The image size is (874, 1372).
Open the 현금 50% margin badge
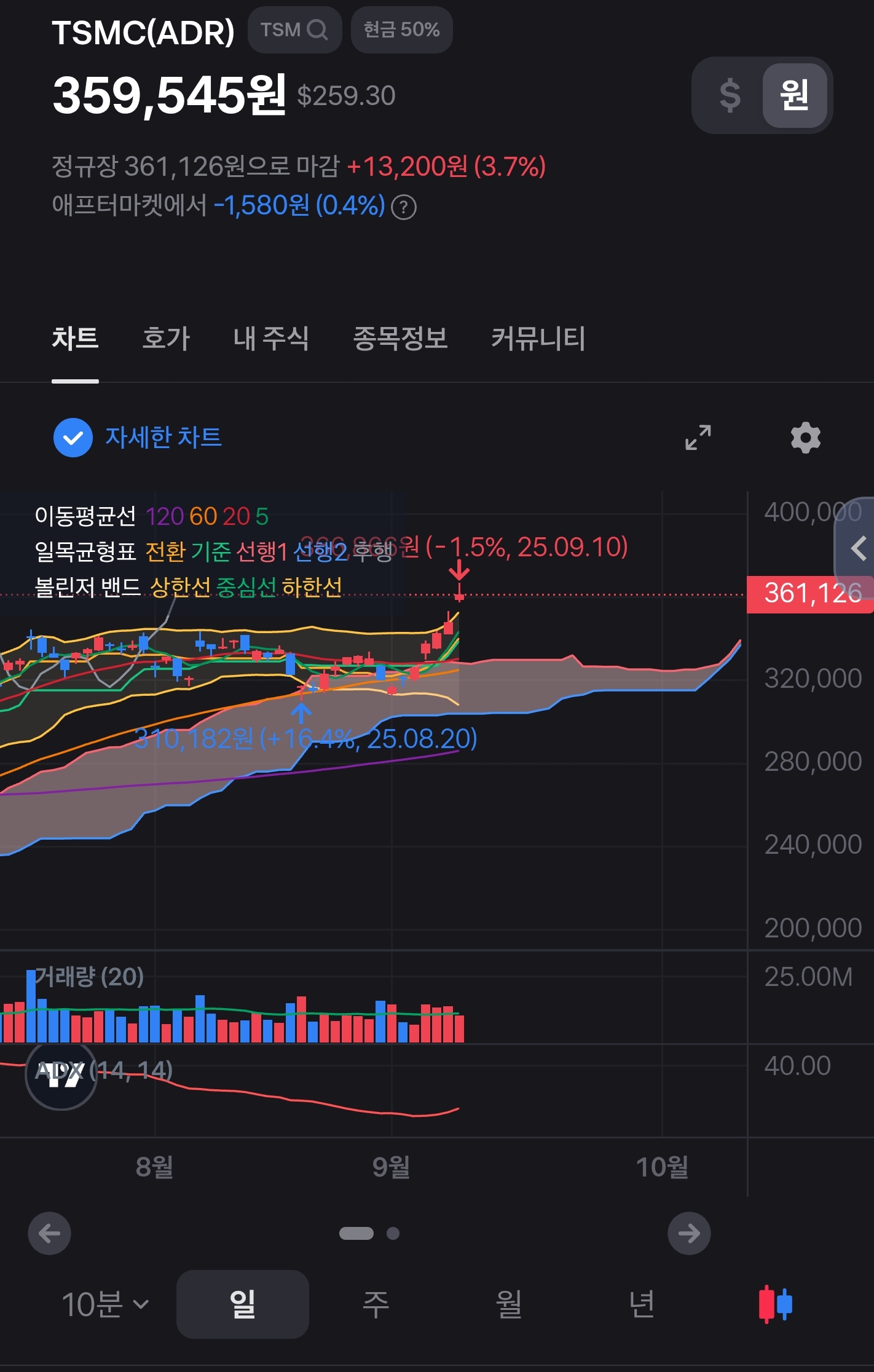coord(401,30)
